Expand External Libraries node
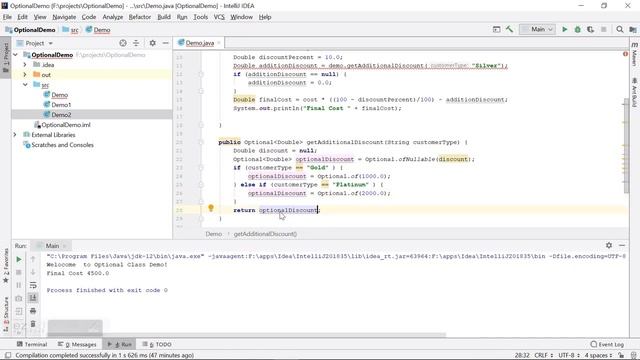This screenshot has width=640, height=360. click(x=16, y=135)
